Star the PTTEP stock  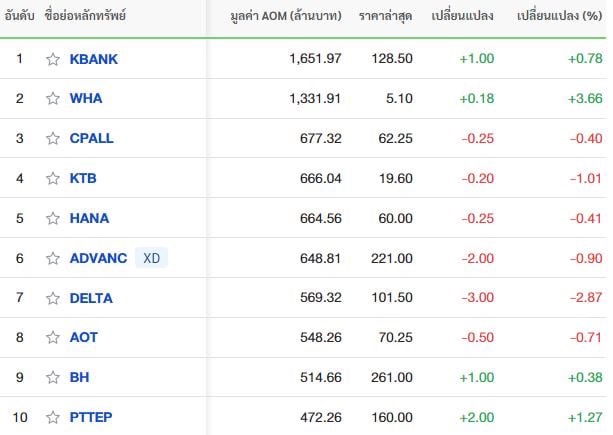(53, 417)
